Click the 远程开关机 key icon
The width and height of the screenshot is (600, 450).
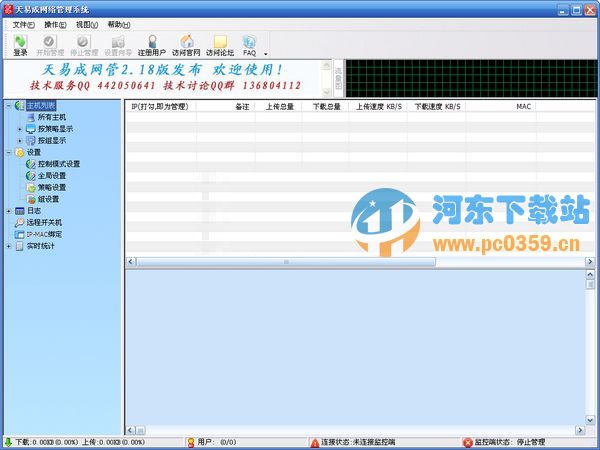click(x=20, y=222)
